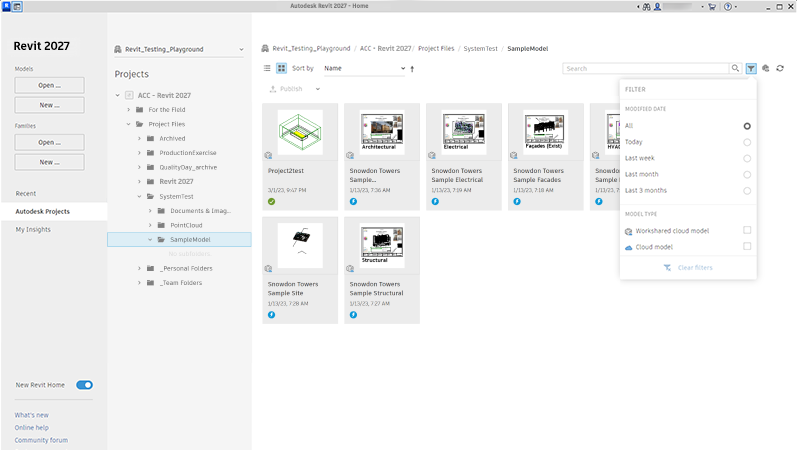Expand the For the Field folder
Viewport: 797px width, 450px height.
point(129,110)
